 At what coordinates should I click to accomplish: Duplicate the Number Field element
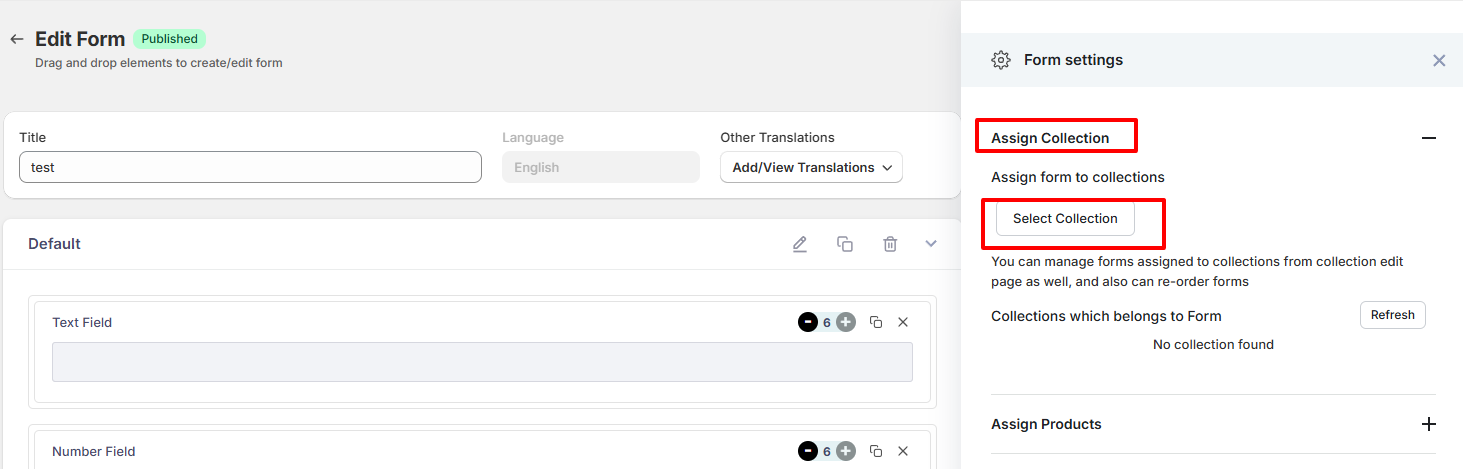tap(876, 451)
